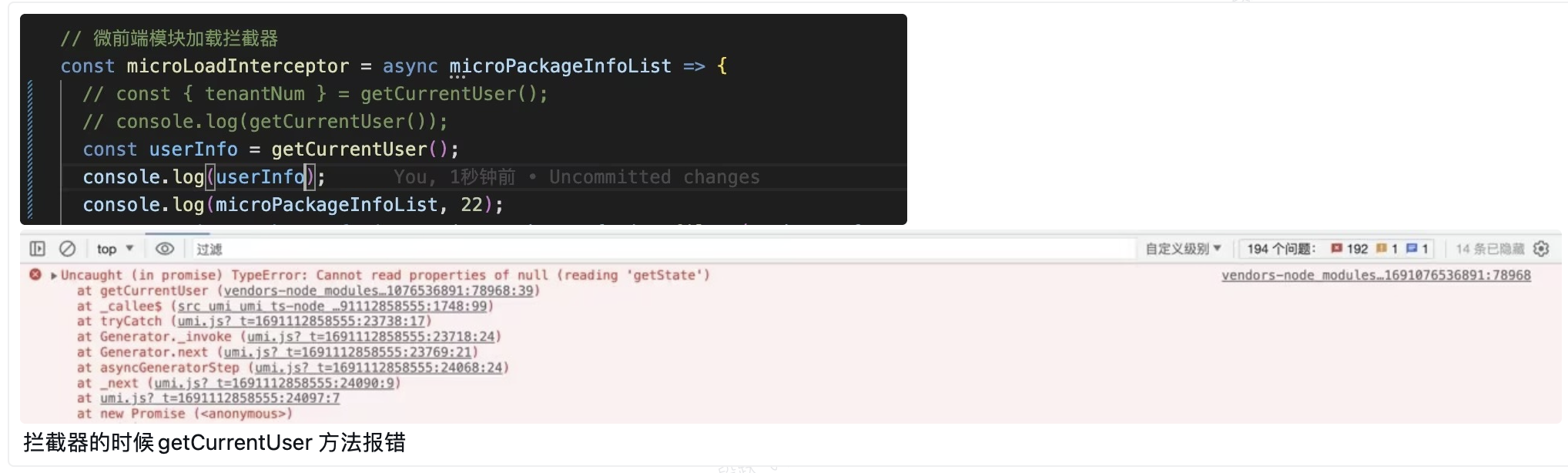Open the tryCatch umi.js:23738 link
This screenshot has height=473, width=1568.
[301, 321]
